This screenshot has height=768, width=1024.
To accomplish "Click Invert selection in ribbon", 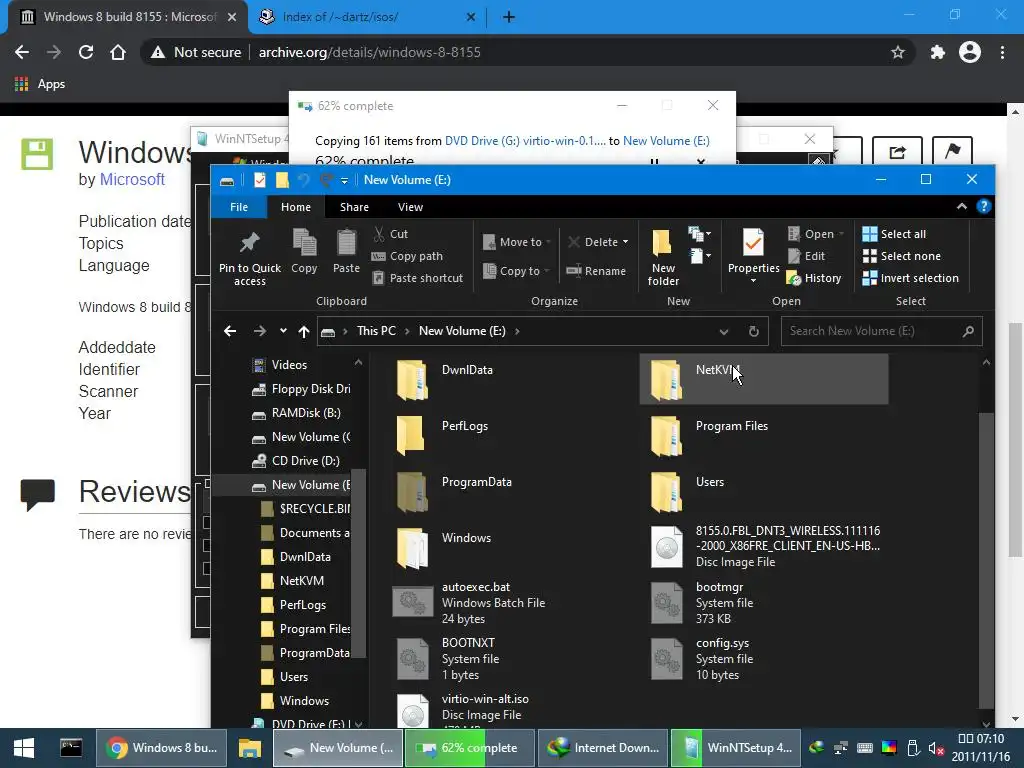I will tap(910, 278).
